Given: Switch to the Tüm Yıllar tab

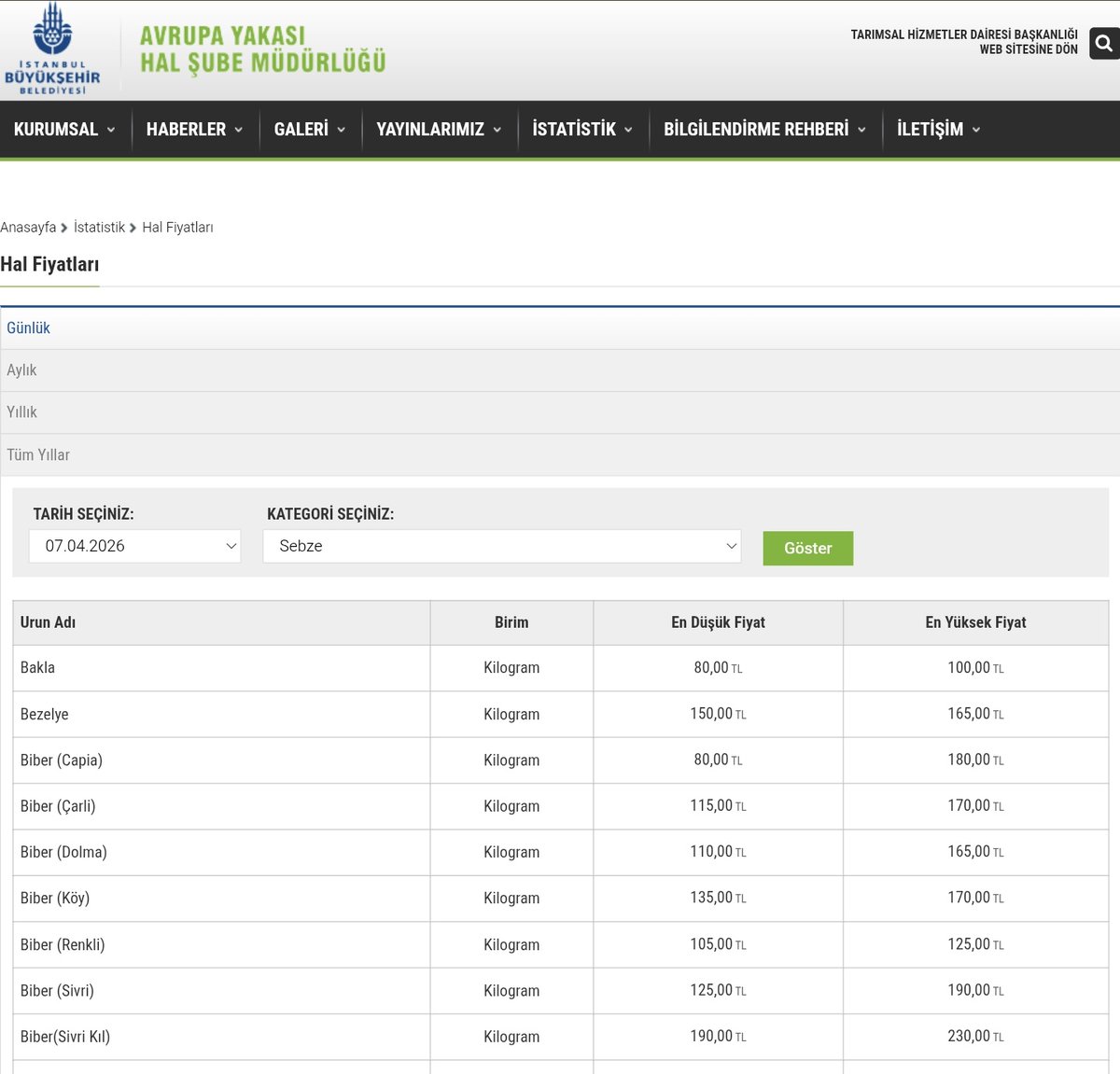Looking at the screenshot, I should pyautogui.click(x=560, y=455).
